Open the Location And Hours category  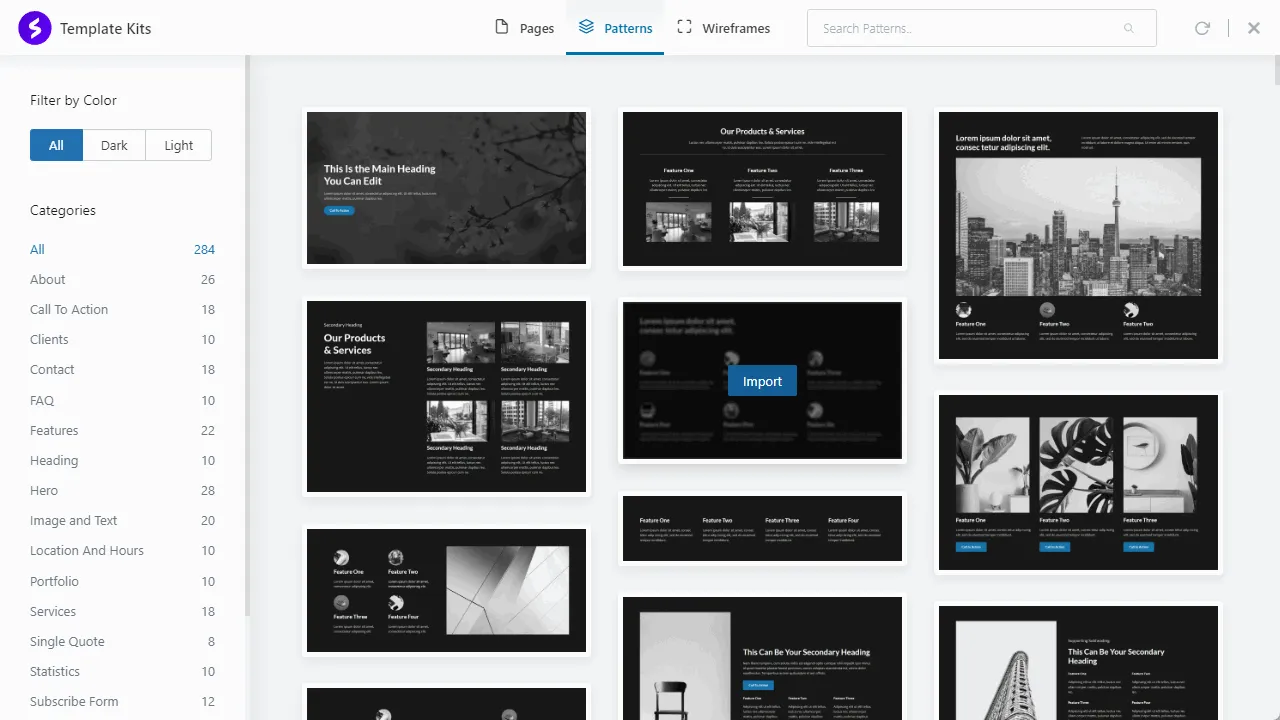pos(122,551)
